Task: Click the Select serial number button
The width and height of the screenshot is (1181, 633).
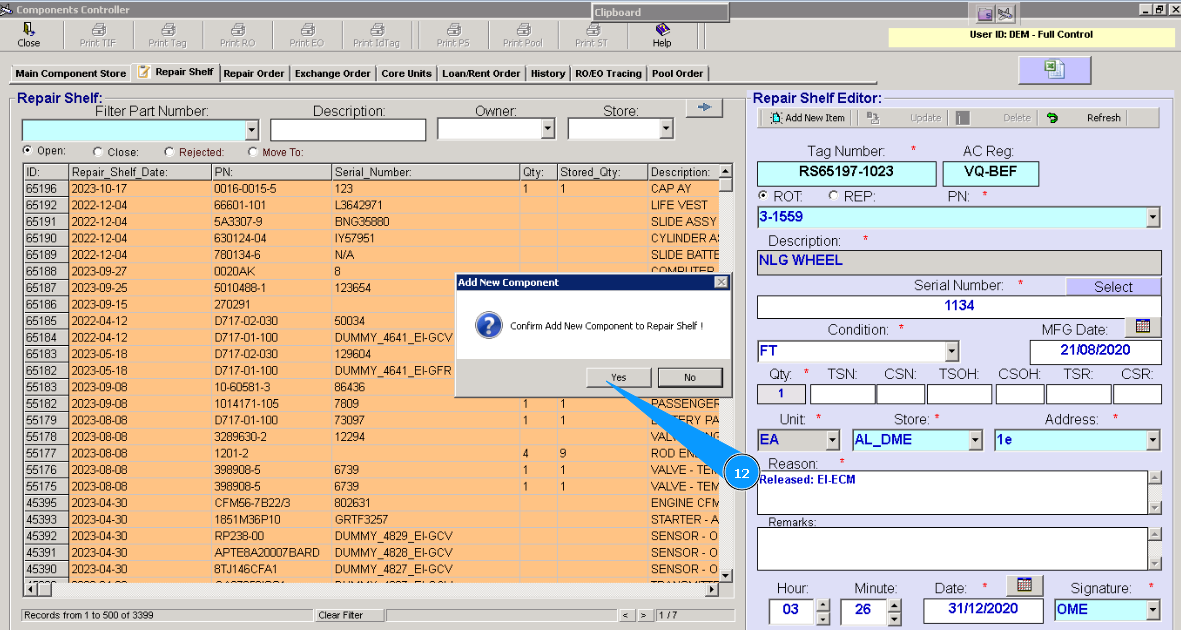Action: pyautogui.click(x=1112, y=287)
